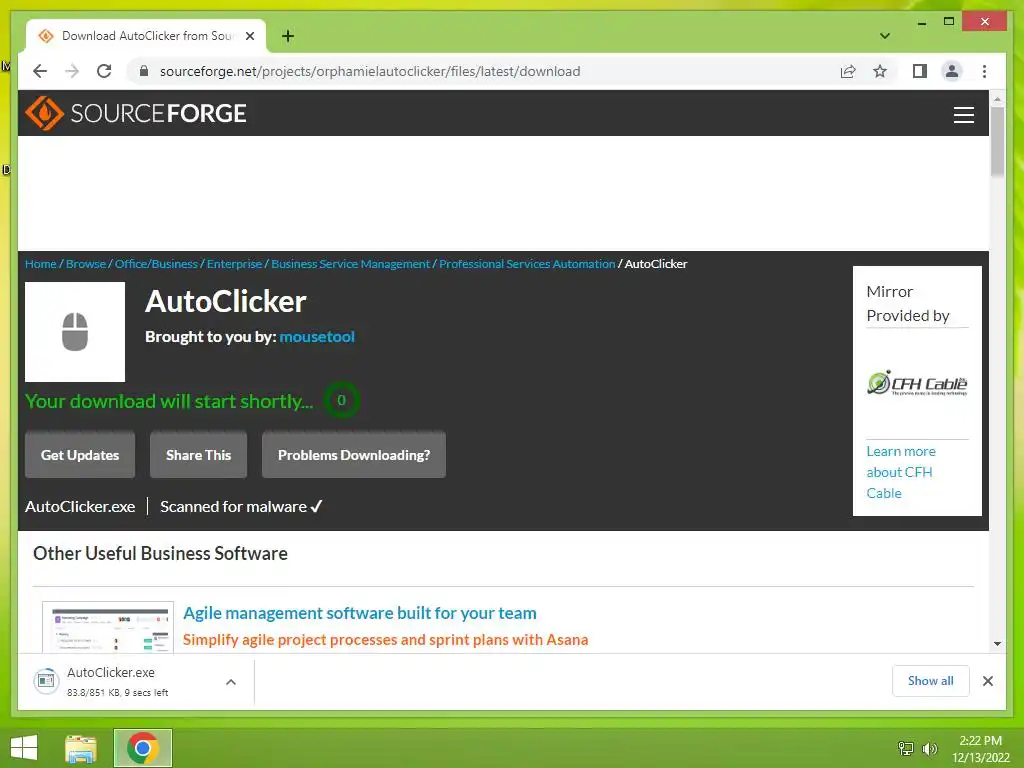Image resolution: width=1024 pixels, height=768 pixels.
Task: Click Problems Downloading? button
Action: [x=354, y=455]
